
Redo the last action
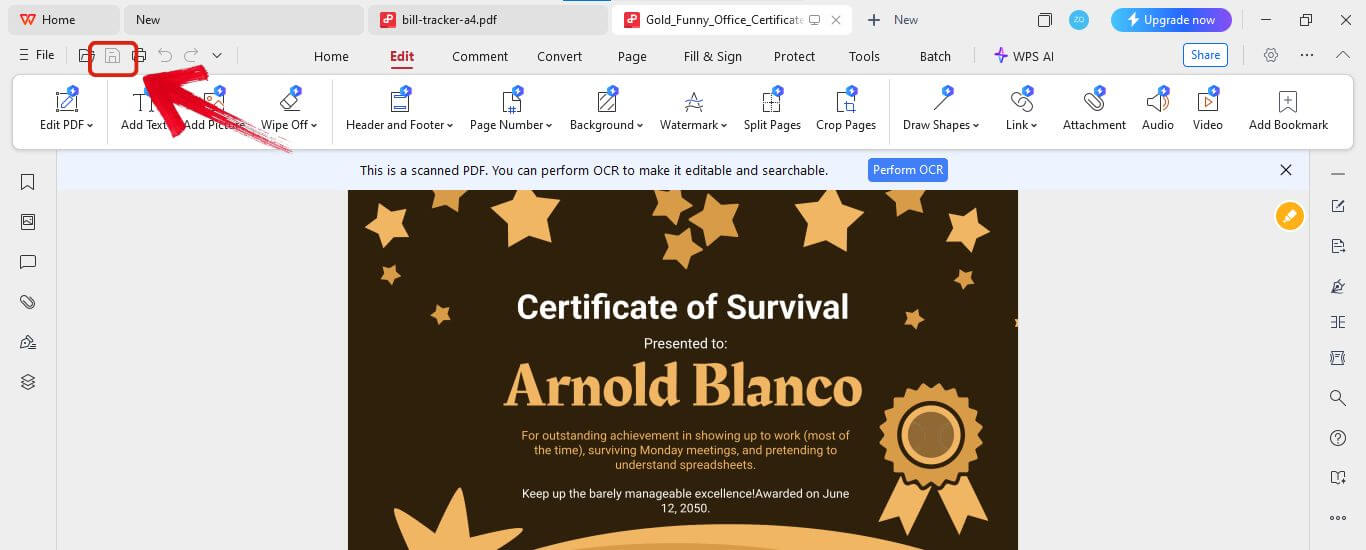[191, 56]
